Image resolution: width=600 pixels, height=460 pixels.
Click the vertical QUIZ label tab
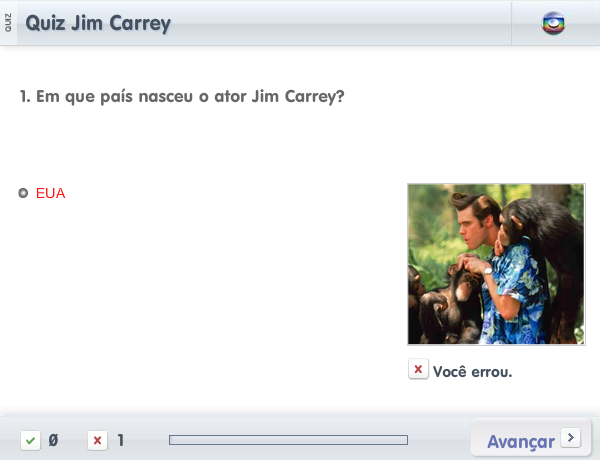[8, 23]
